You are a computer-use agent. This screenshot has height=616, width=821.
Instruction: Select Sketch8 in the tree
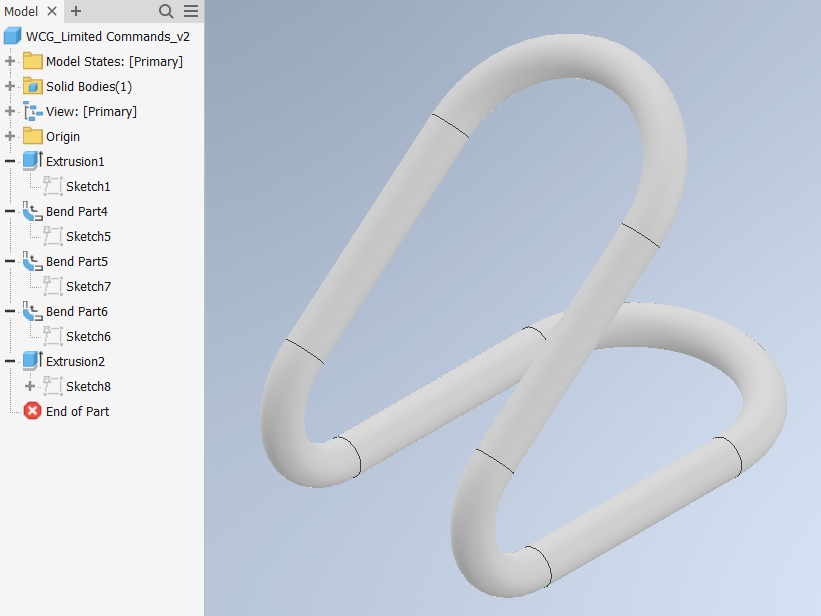click(x=88, y=387)
